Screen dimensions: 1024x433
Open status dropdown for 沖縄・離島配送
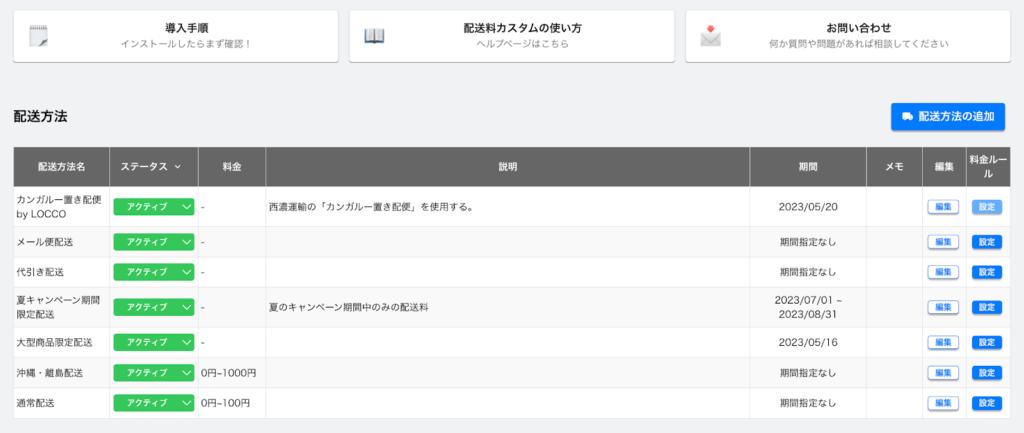(153, 372)
